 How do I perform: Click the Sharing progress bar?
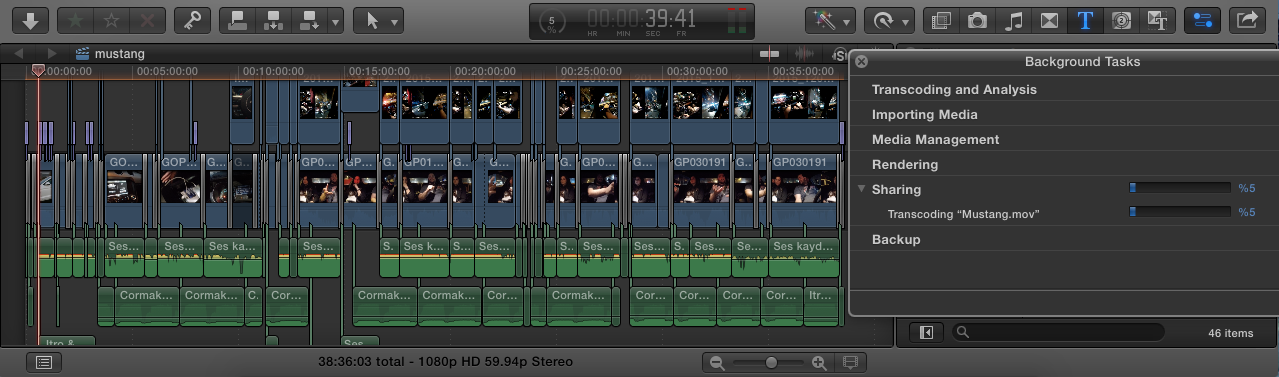(1180, 188)
